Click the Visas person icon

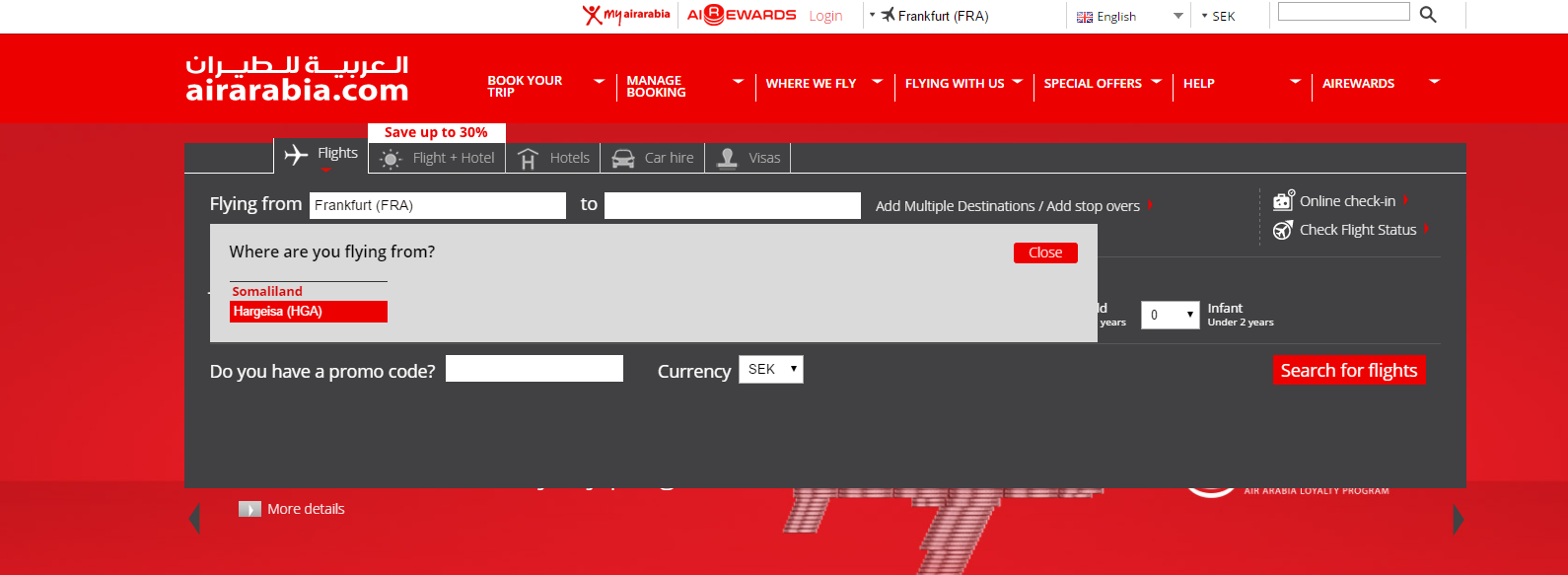coord(727,158)
